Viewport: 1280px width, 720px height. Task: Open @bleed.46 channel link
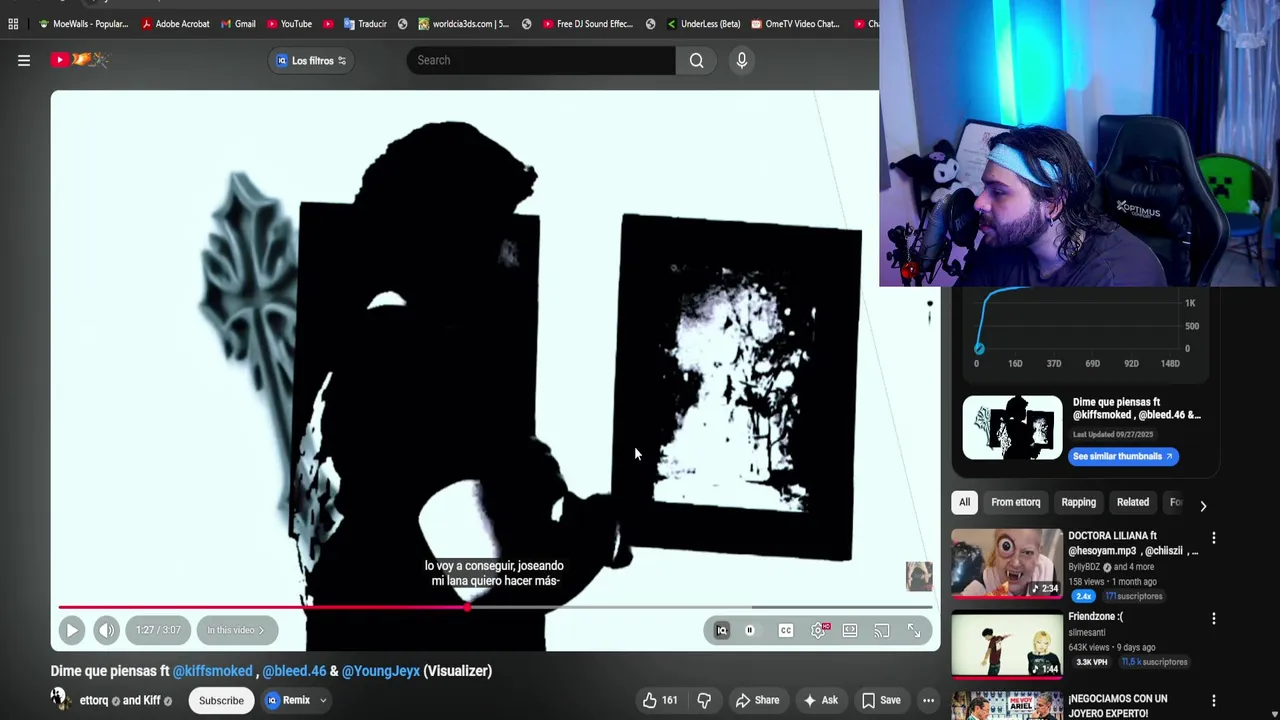pyautogui.click(x=294, y=671)
